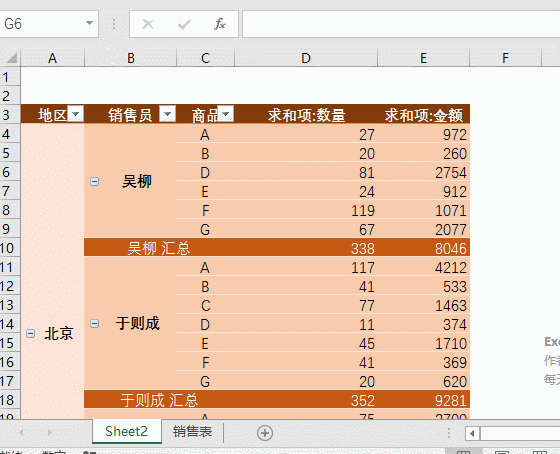Select the Sheet2 tab
This screenshot has width=560, height=454.
point(126,431)
